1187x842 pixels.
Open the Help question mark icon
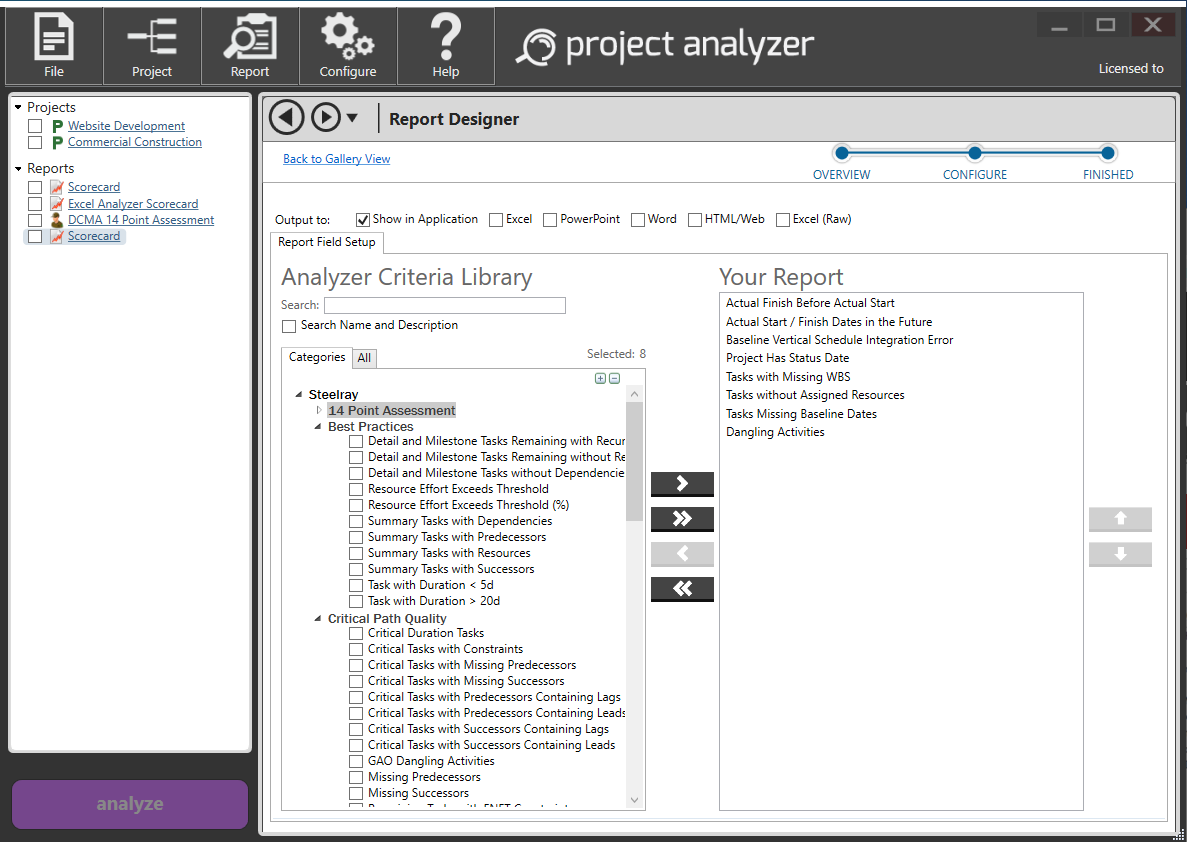(446, 46)
